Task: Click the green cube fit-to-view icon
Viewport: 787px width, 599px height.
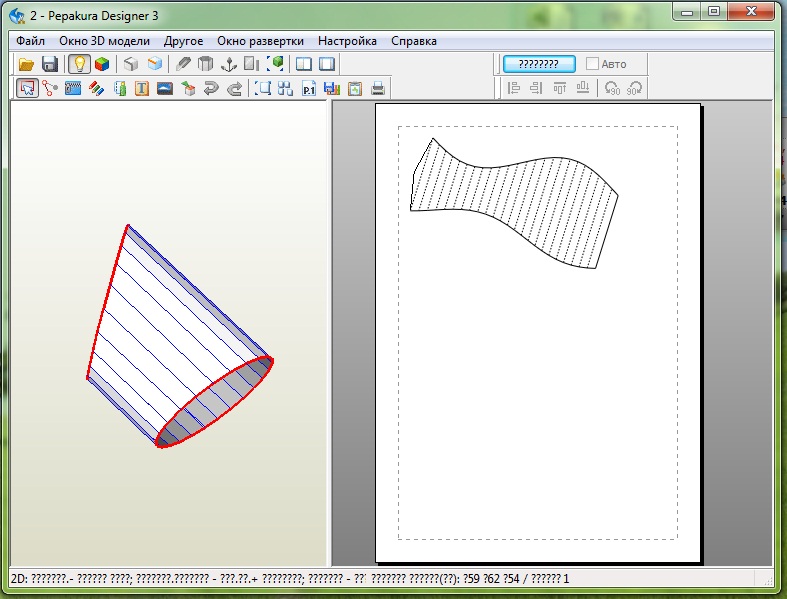Action: [x=275, y=64]
